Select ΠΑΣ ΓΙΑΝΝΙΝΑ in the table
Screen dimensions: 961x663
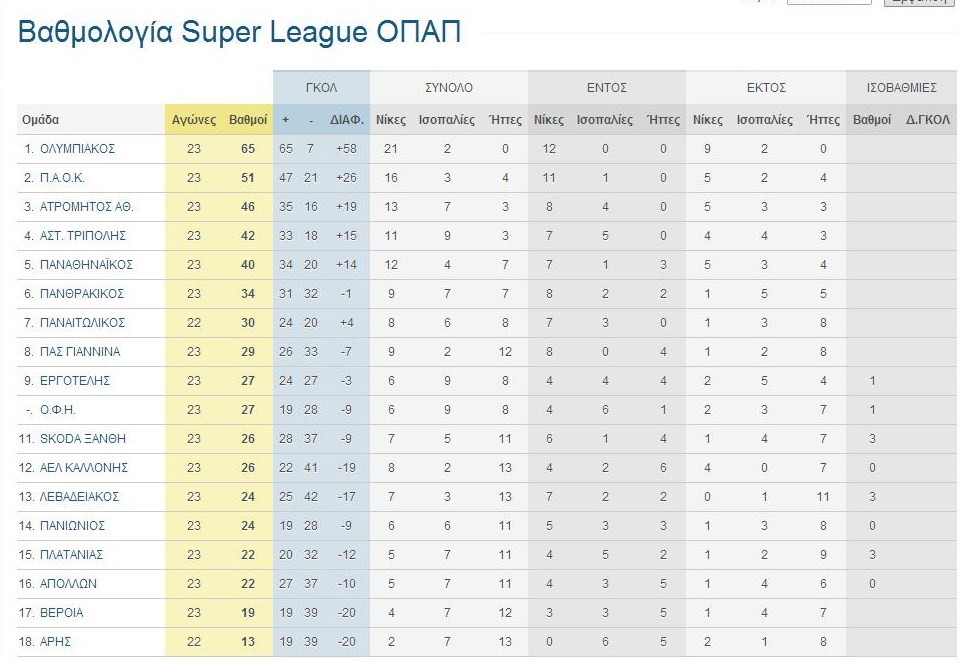click(x=80, y=352)
